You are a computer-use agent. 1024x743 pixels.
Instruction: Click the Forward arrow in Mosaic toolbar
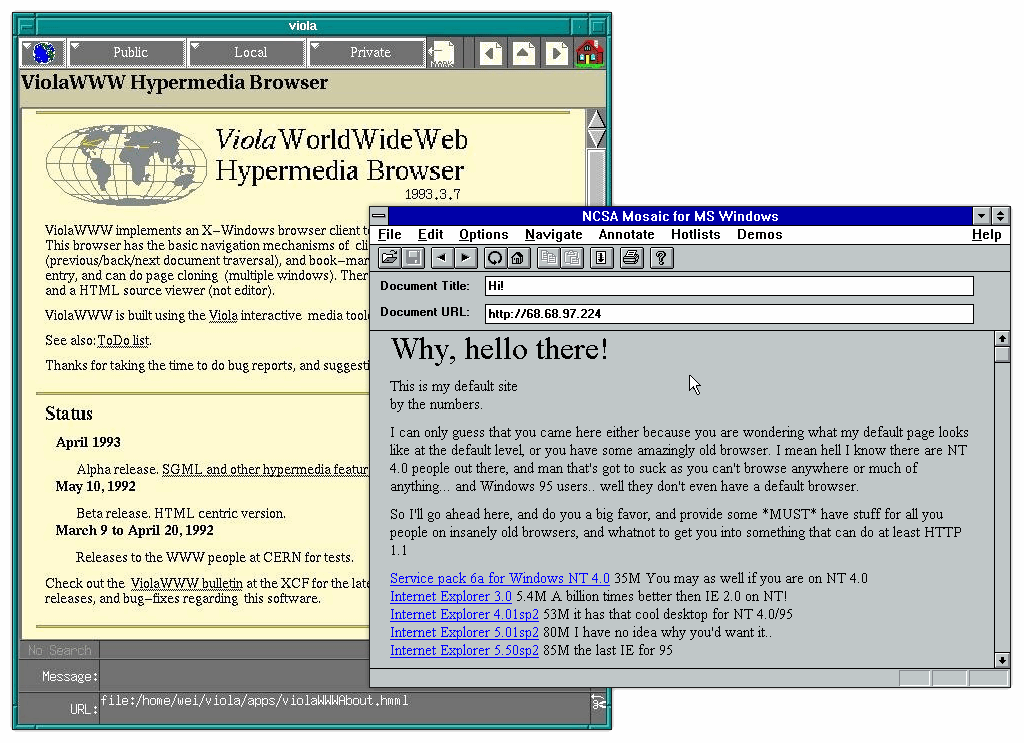pos(465,258)
